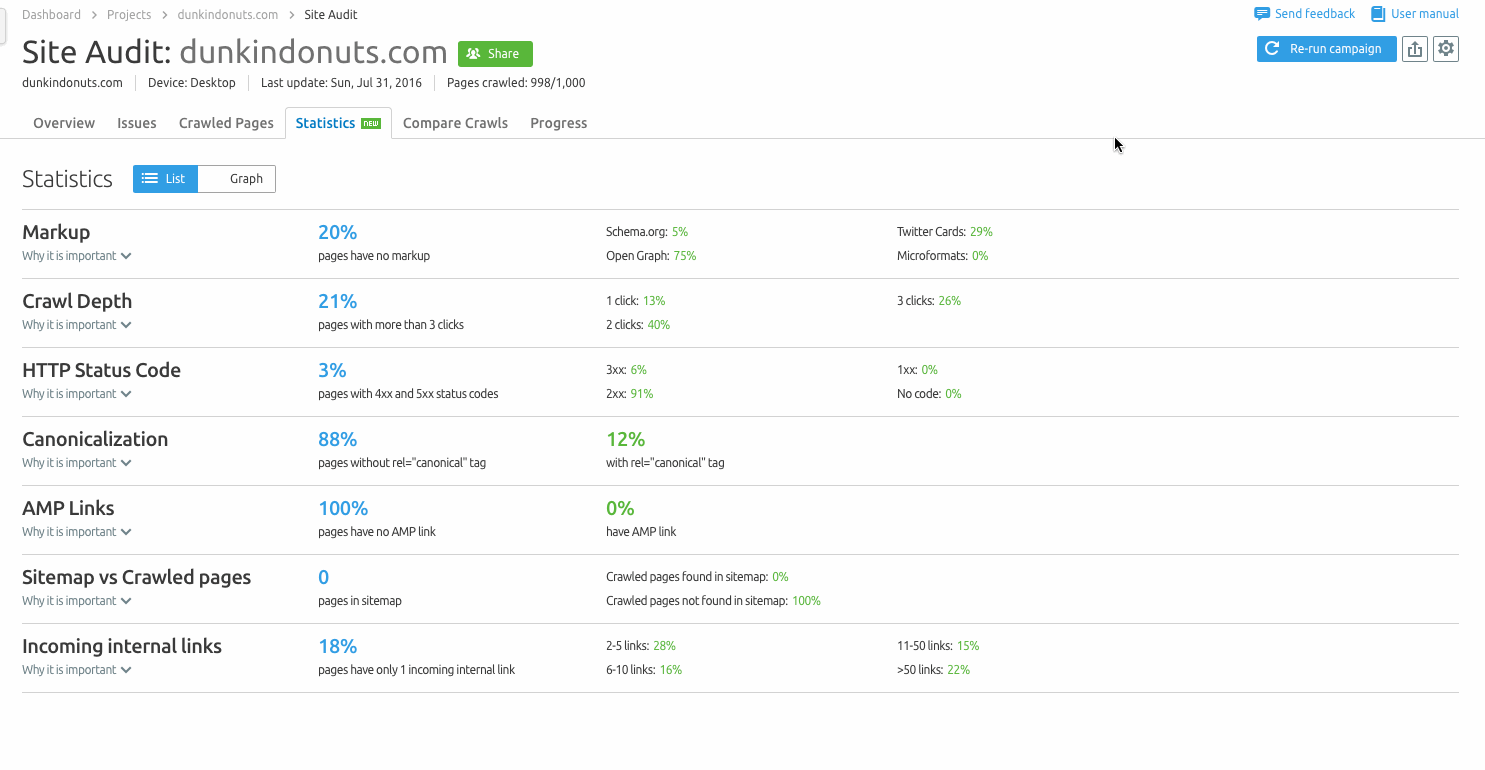Viewport: 1485px width, 770px height.
Task: Click the 3% HTTP status code value
Action: tap(332, 370)
